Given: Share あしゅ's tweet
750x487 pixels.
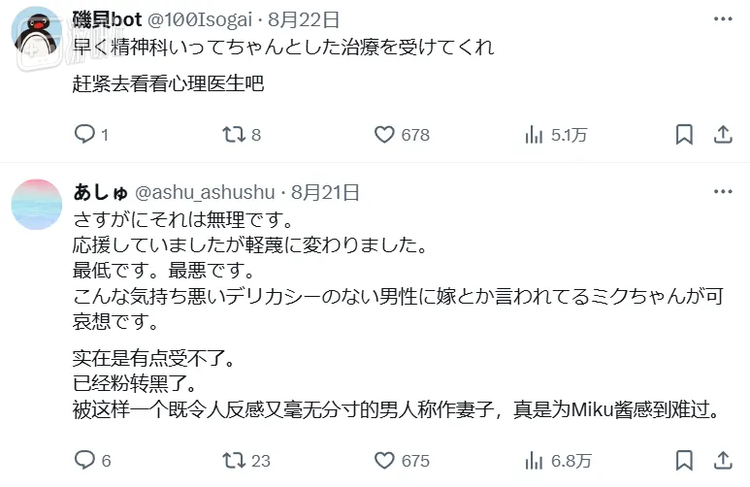Looking at the screenshot, I should 723,460.
